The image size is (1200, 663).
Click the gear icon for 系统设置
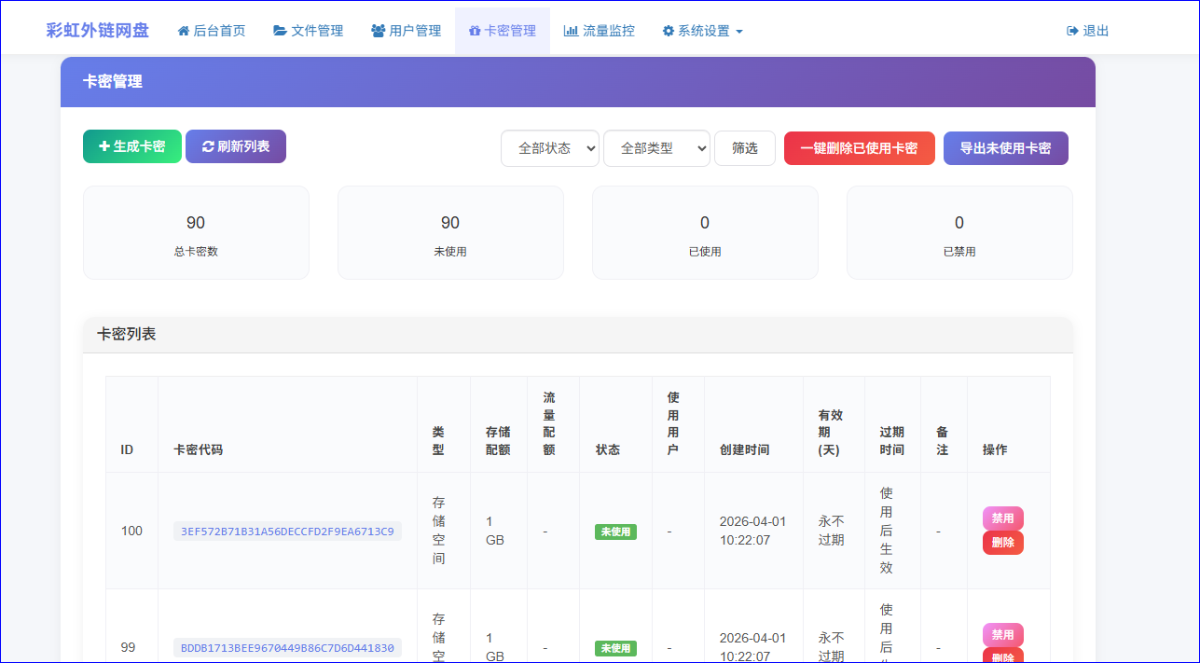pos(668,31)
